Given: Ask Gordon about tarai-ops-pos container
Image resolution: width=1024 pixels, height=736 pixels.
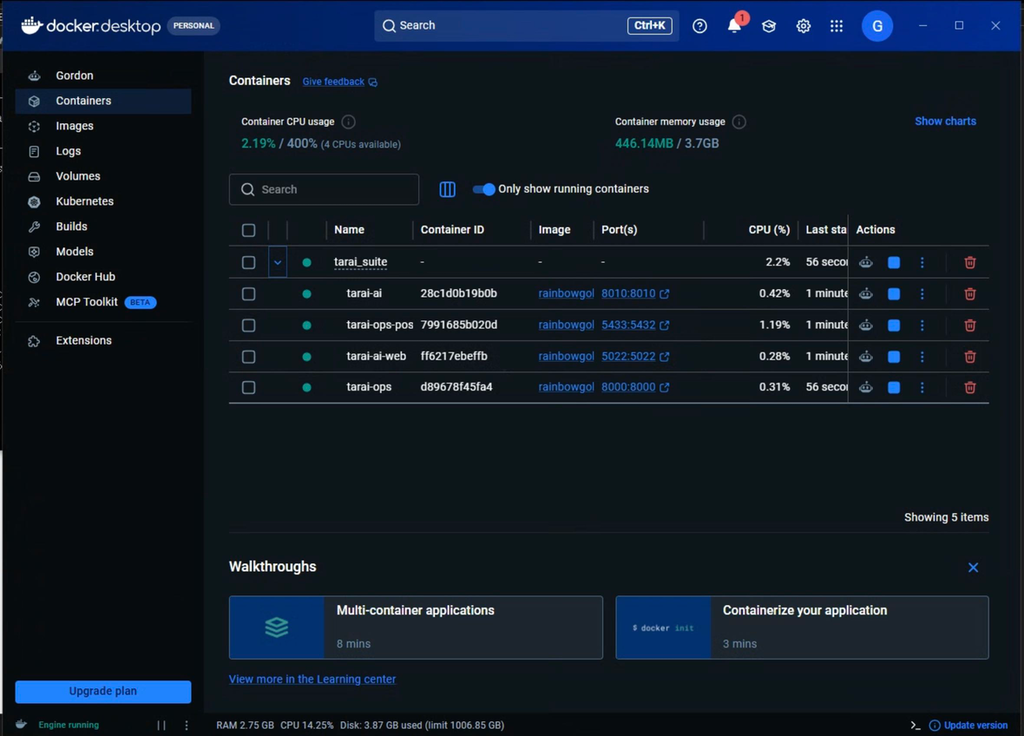Looking at the screenshot, I should tap(866, 325).
